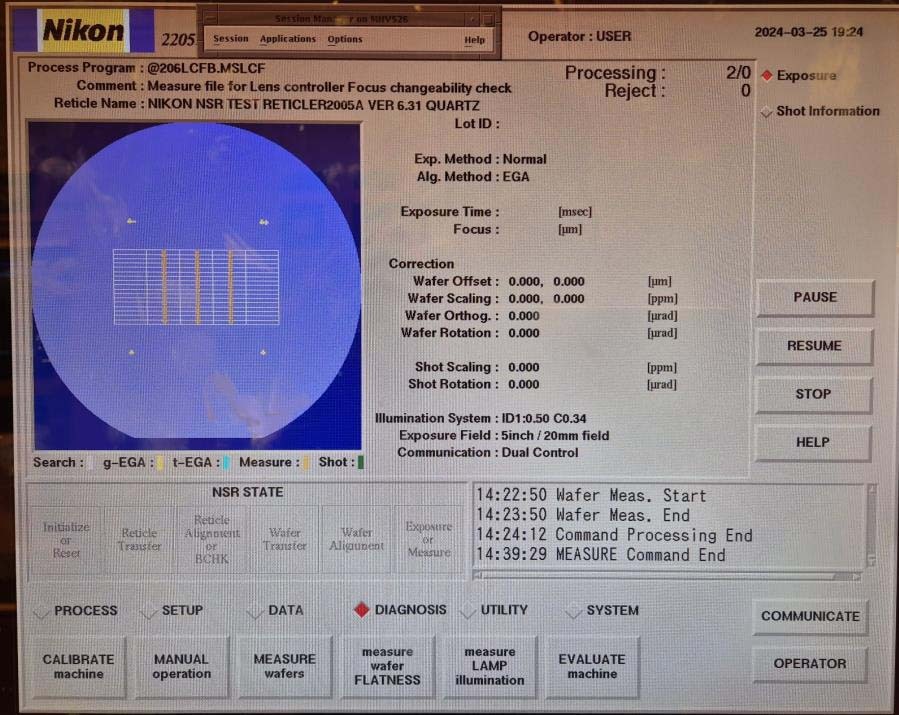Click the OPERATOR button
Image resolution: width=899 pixels, height=715 pixels.
tap(810, 664)
